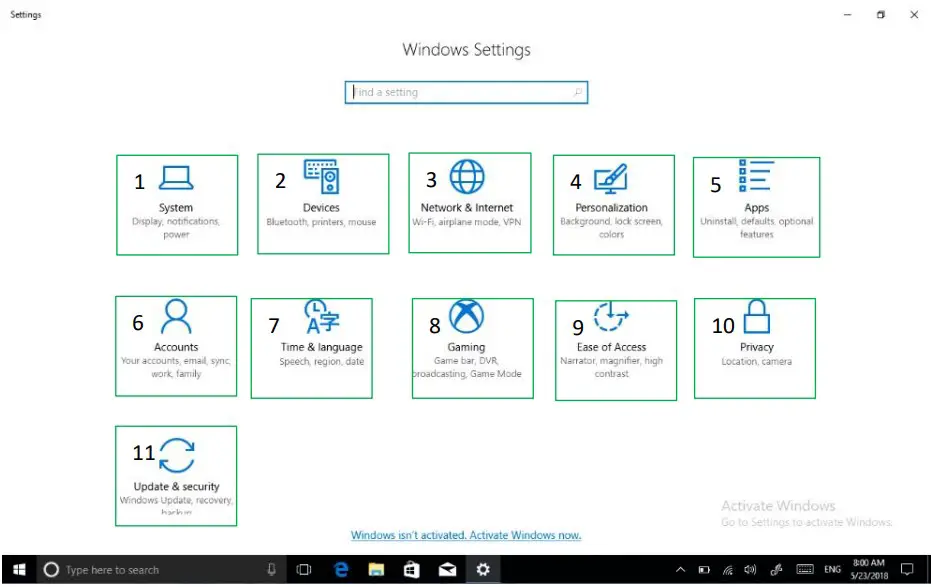Open the volume control from system tray

tap(751, 569)
